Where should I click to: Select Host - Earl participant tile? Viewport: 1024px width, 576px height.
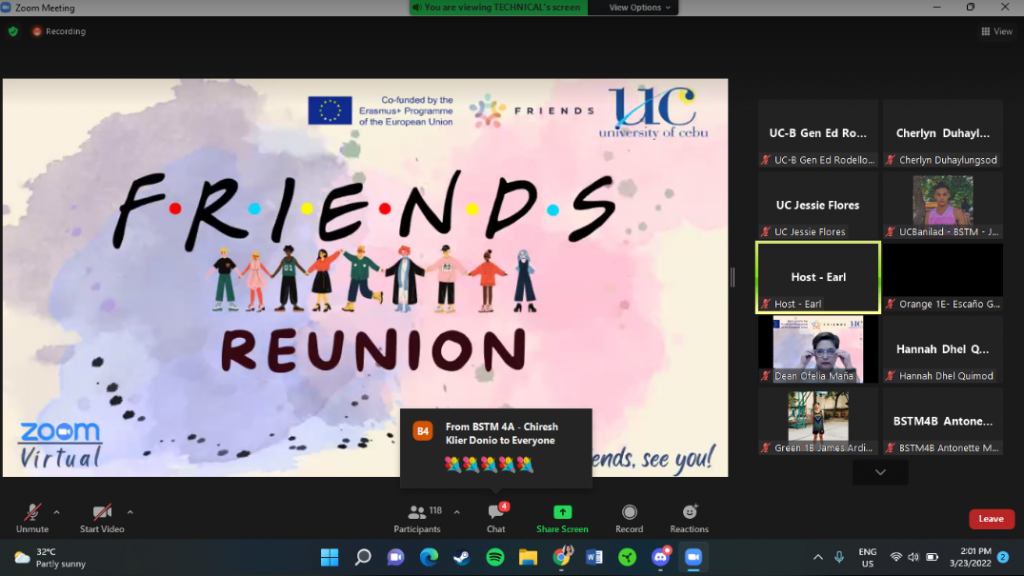point(818,278)
